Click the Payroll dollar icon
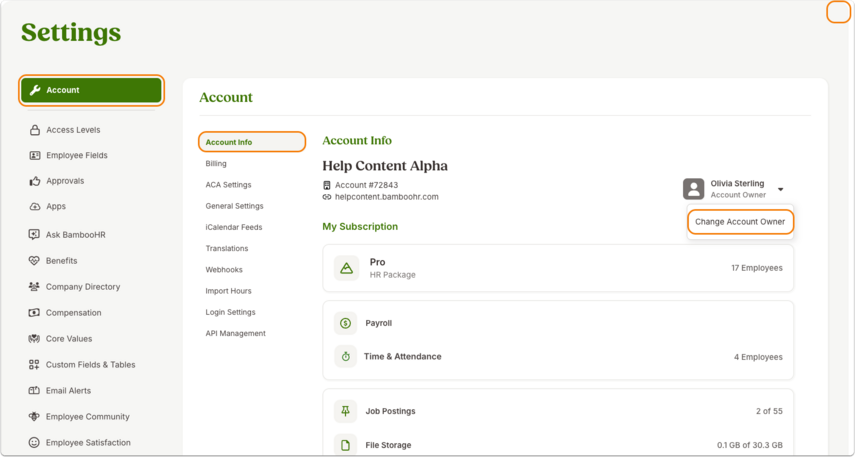Viewport: 855px width, 457px height. tap(345, 323)
